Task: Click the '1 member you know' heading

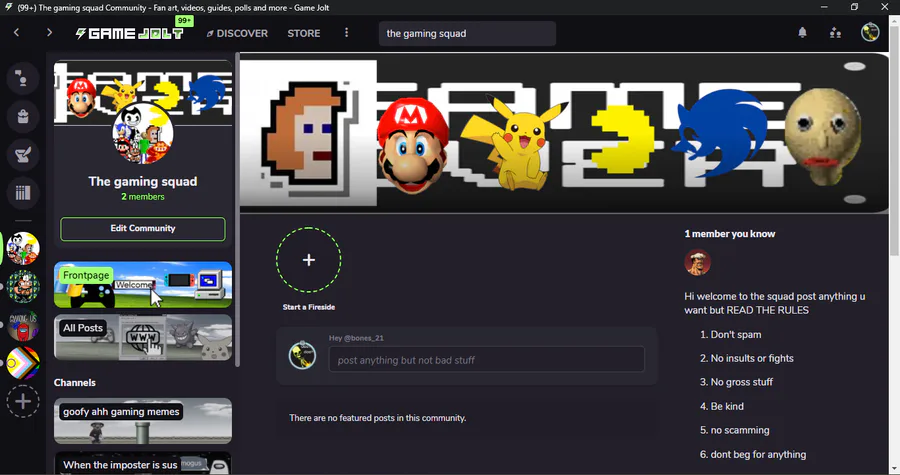Action: click(730, 234)
